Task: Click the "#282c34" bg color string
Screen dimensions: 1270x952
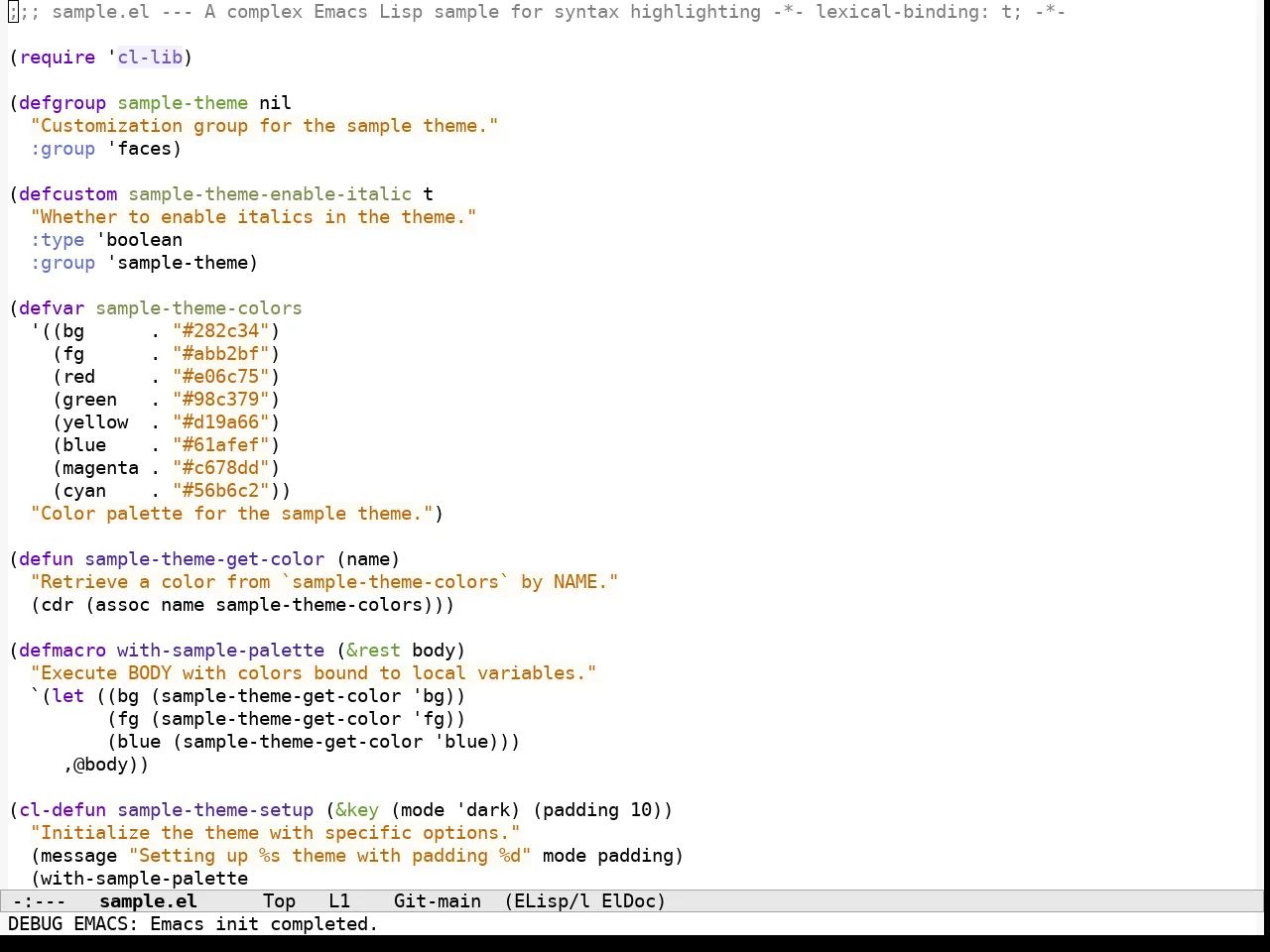Action: pyautogui.click(x=220, y=331)
